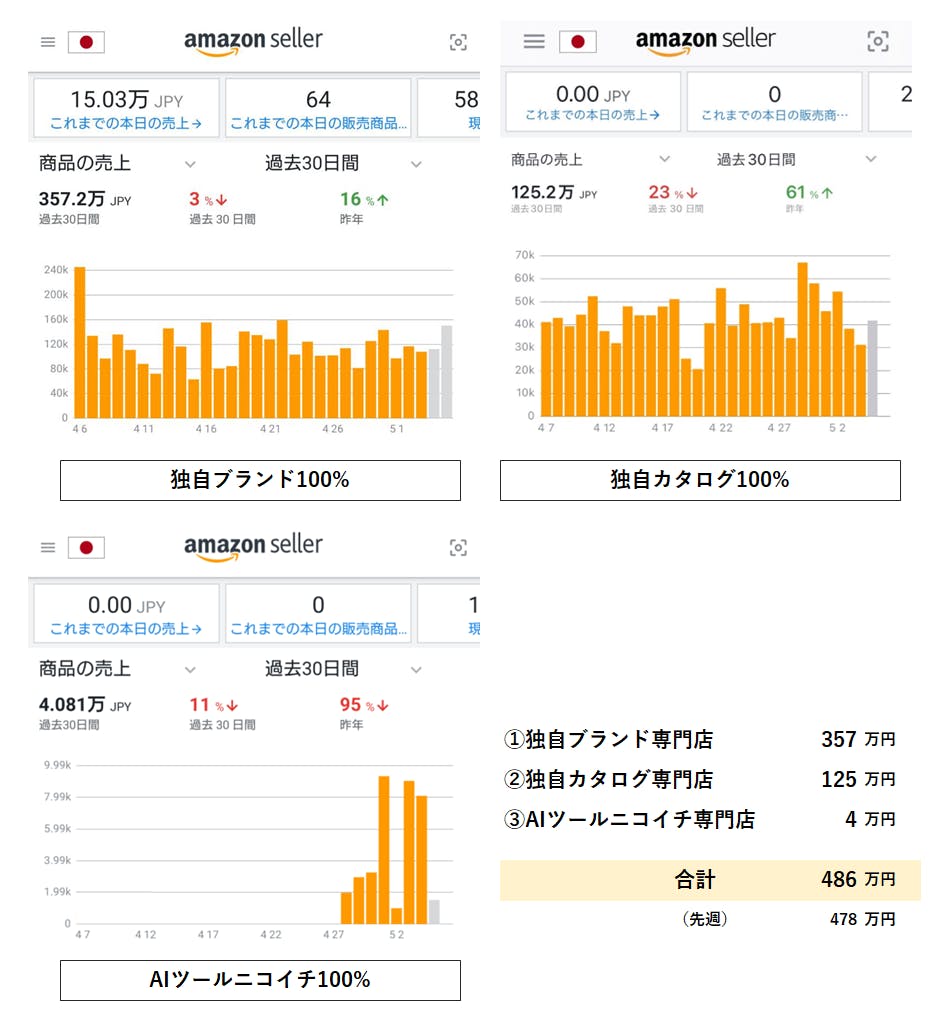Open これまでの本日の販売商品 link under 64
Viewport: 941px width, 1021px height.
click(x=318, y=124)
